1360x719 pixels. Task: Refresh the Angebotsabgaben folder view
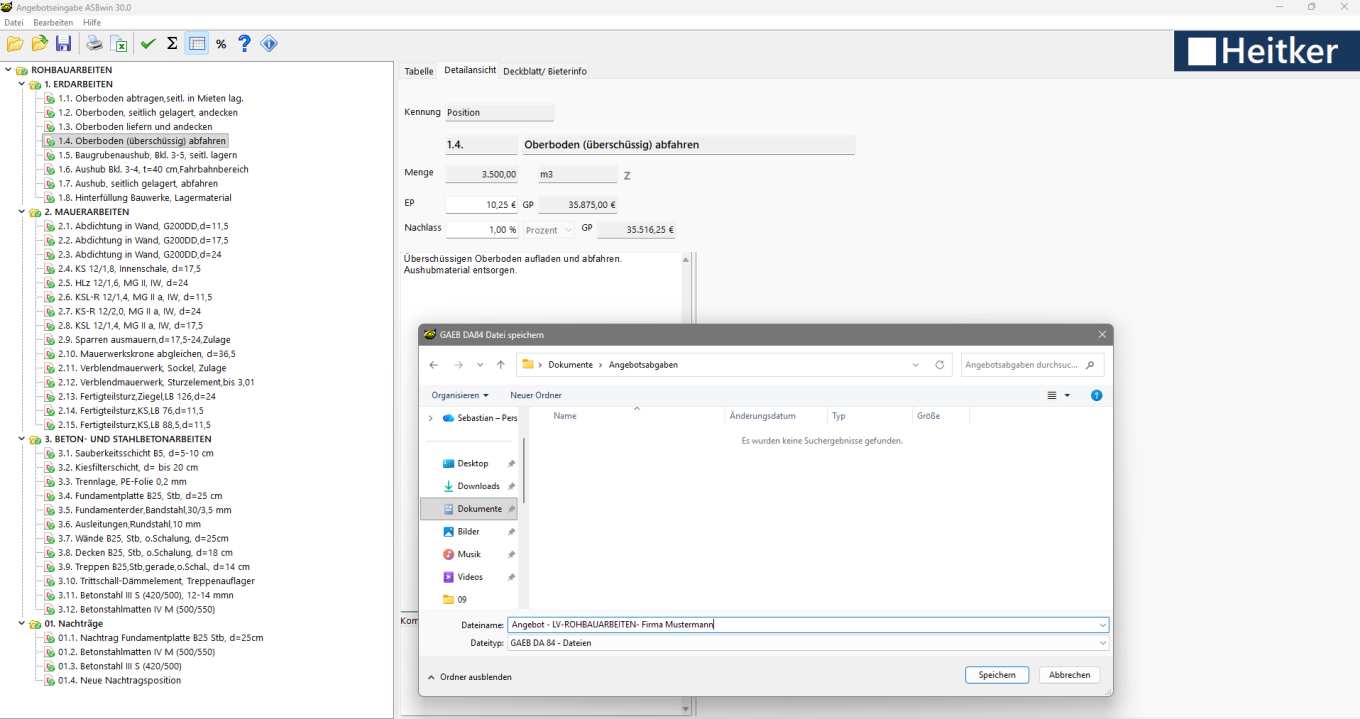[x=939, y=365]
